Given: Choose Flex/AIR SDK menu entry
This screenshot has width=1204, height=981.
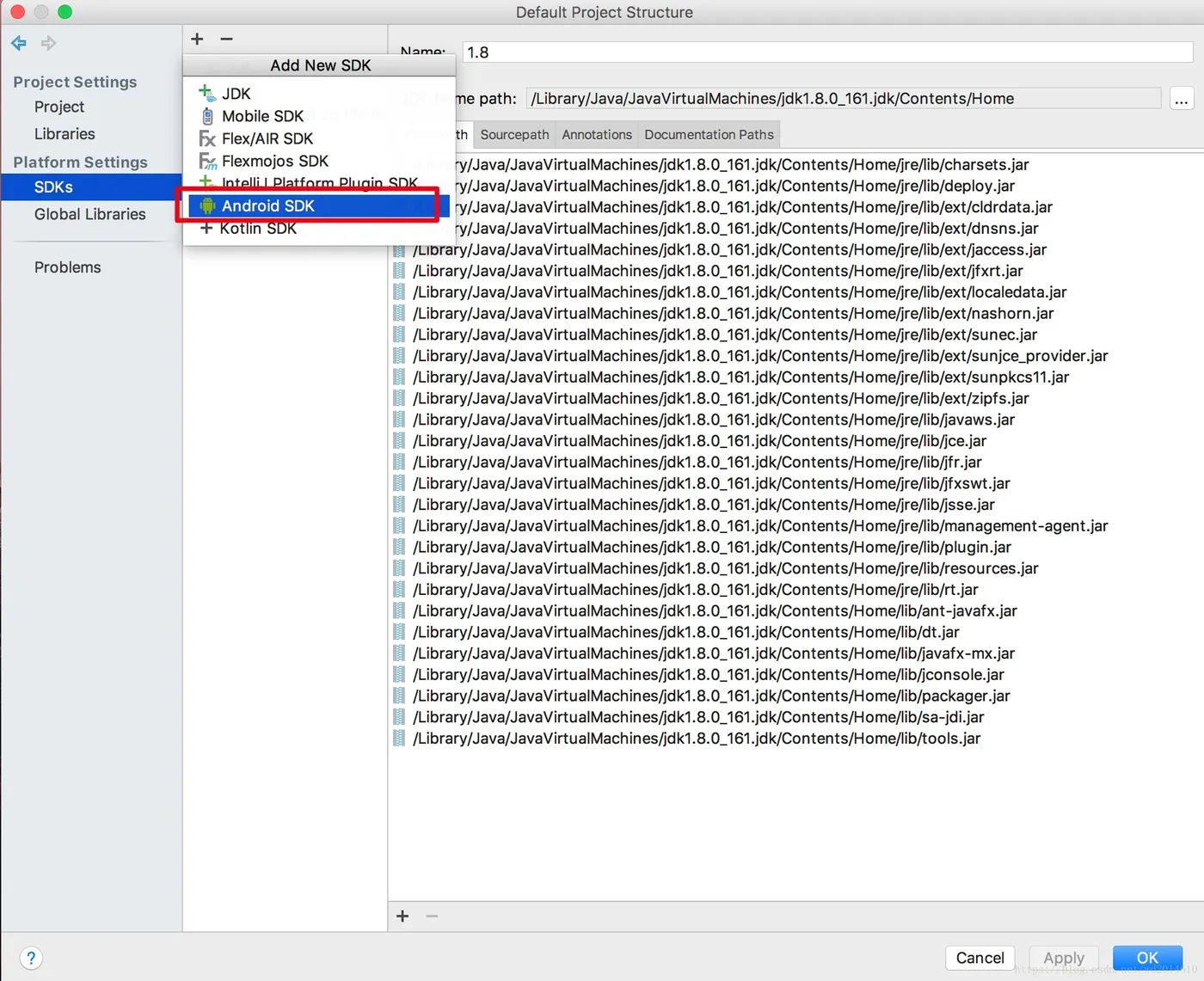Looking at the screenshot, I should 319,138.
